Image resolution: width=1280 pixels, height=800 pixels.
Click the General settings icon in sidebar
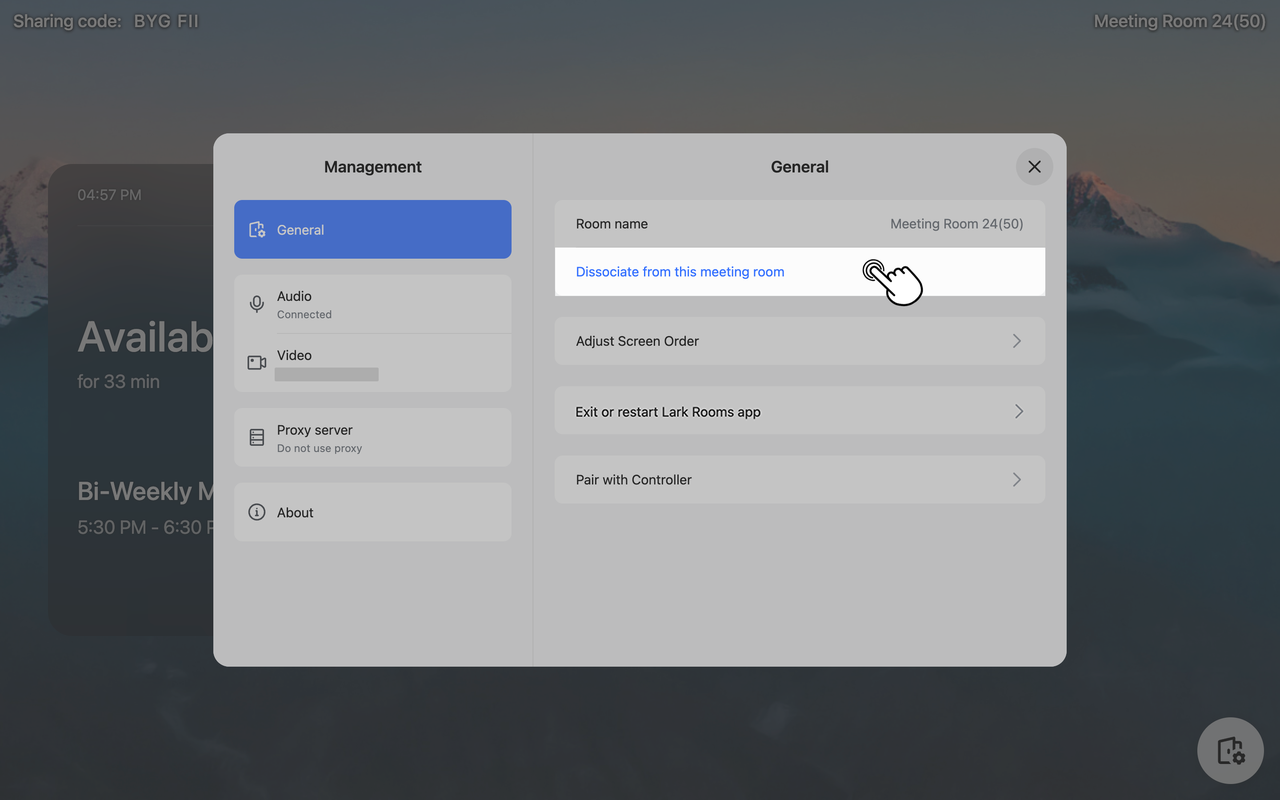coord(257,230)
